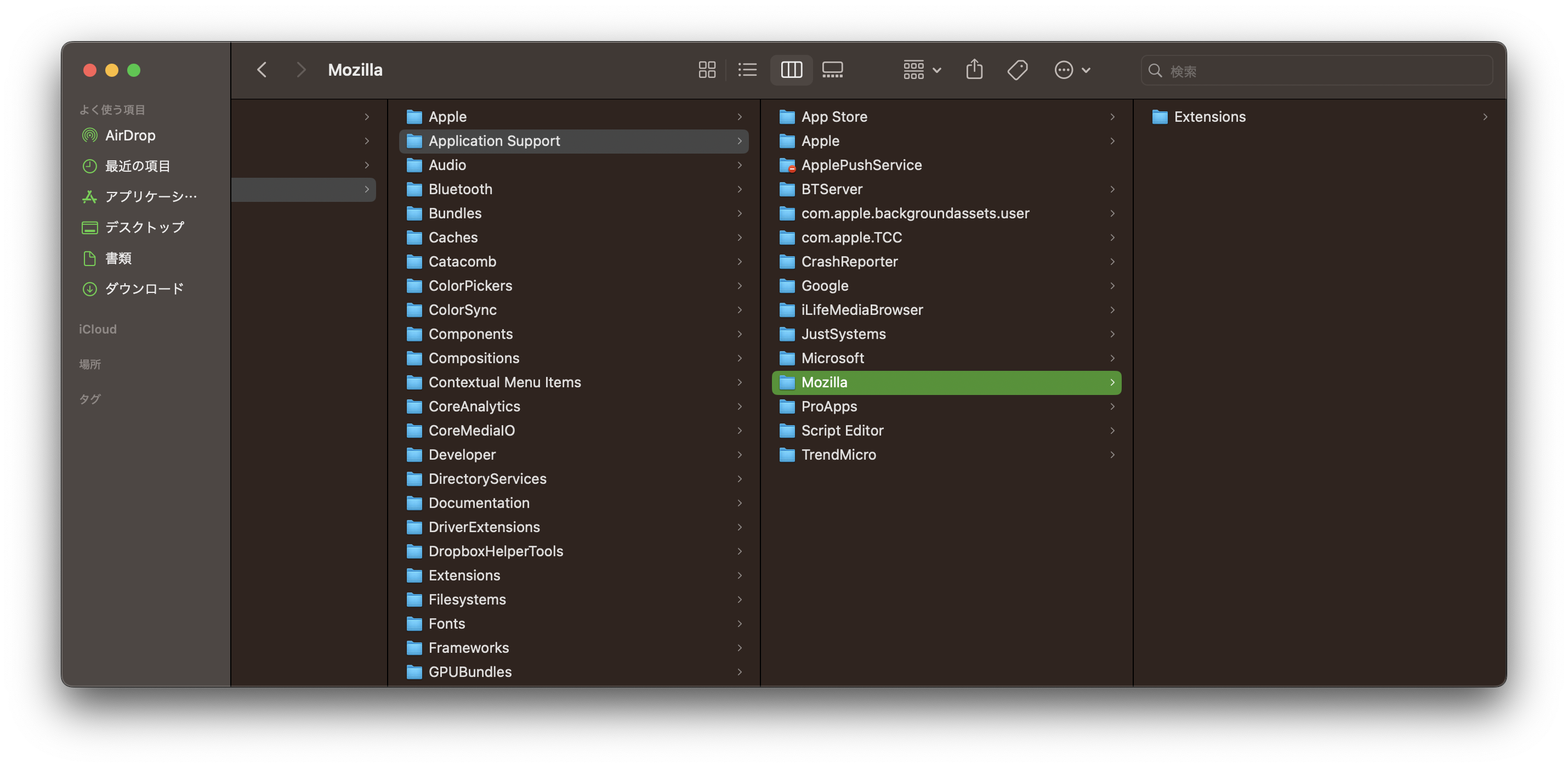This screenshot has width=1568, height=768.
Task: Select the DropboxHelperTools folder
Action: (573, 552)
